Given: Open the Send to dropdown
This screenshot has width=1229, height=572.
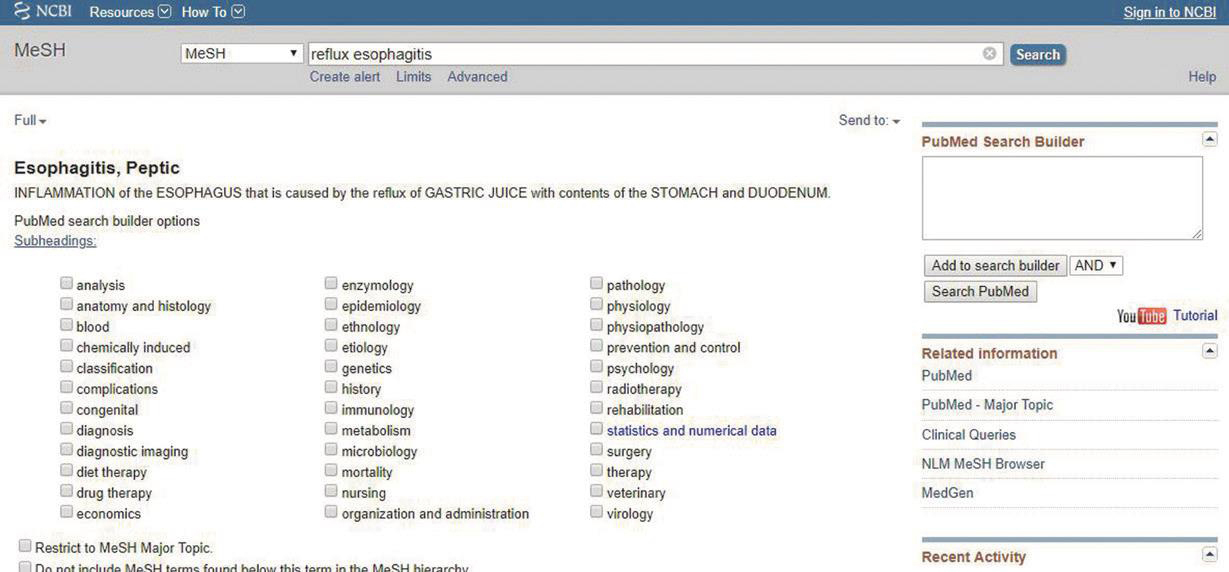Looking at the screenshot, I should [x=869, y=121].
